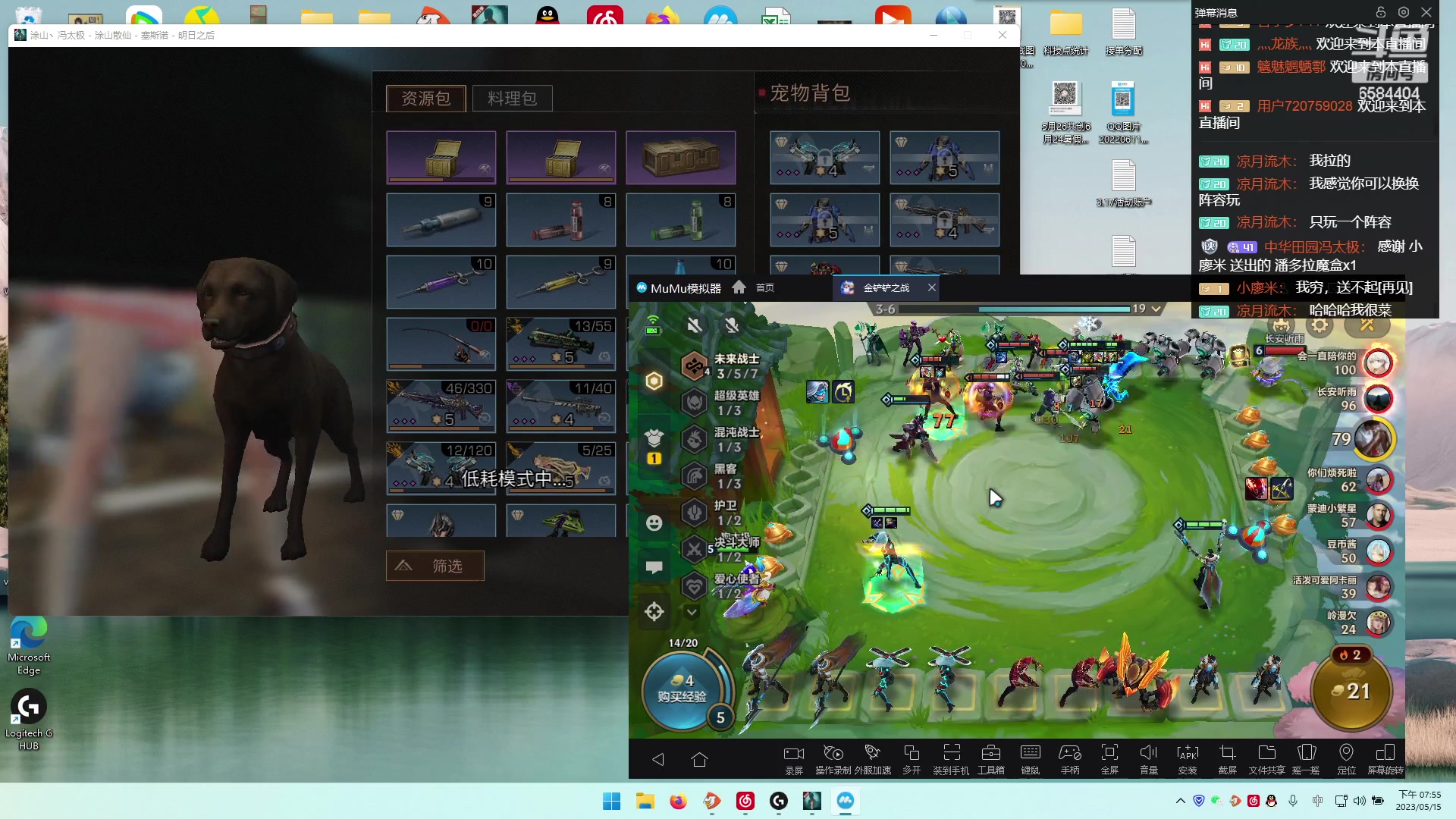Toggle the muted speaker icon in game

point(694,325)
